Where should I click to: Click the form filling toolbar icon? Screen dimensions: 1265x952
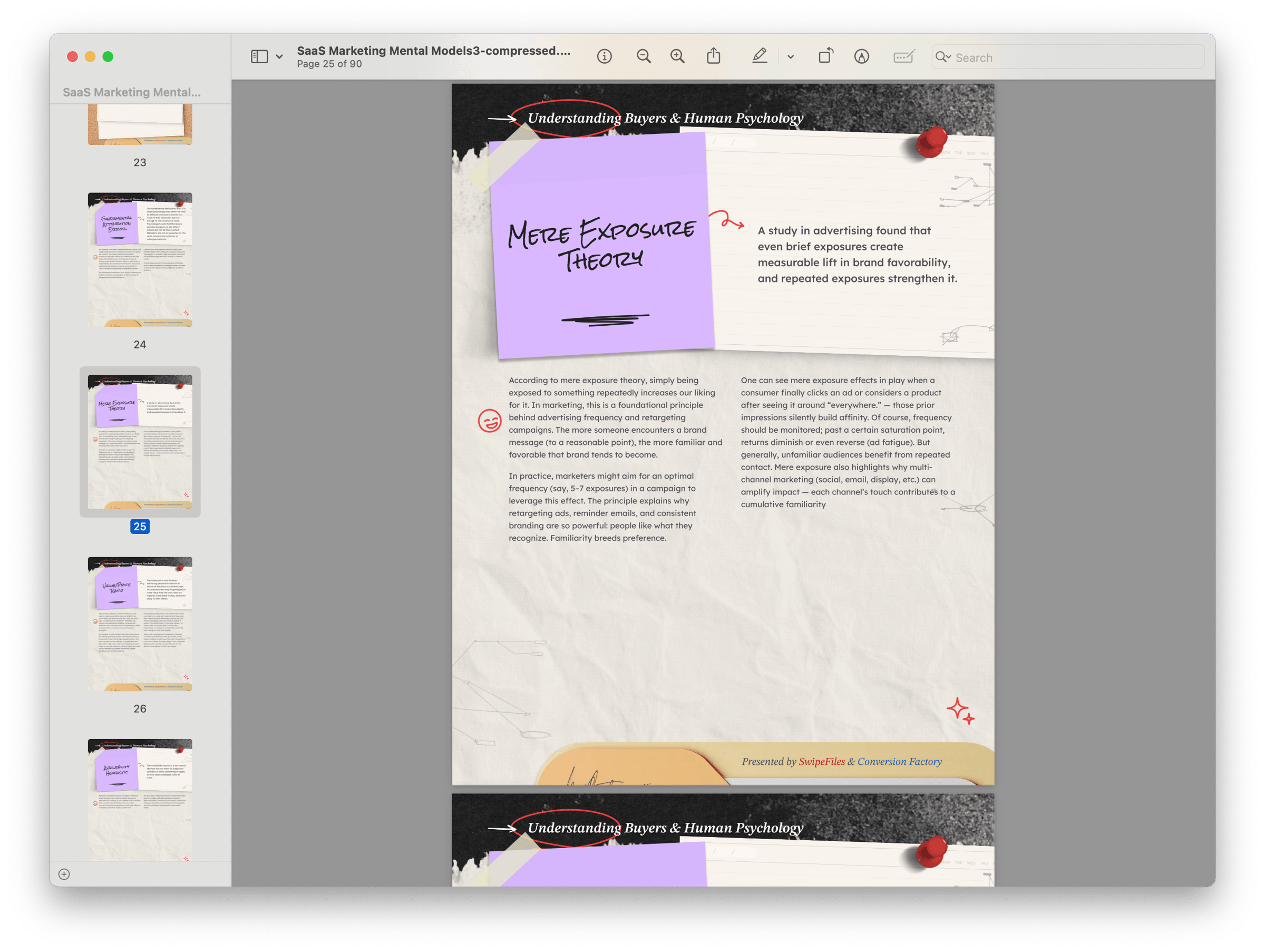pyautogui.click(x=903, y=56)
